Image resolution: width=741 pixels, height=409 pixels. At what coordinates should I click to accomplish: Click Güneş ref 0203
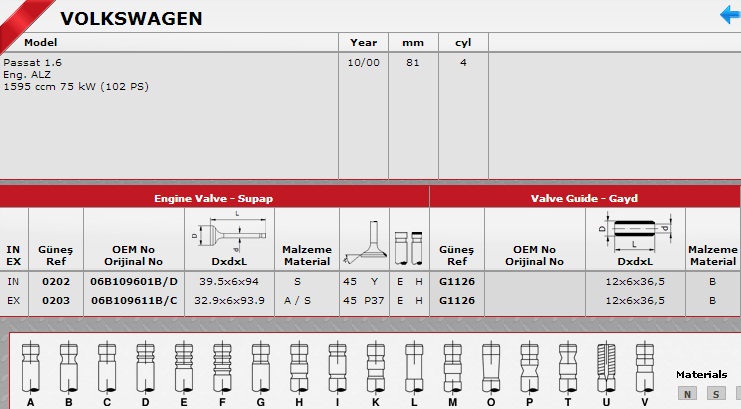pyautogui.click(x=56, y=300)
